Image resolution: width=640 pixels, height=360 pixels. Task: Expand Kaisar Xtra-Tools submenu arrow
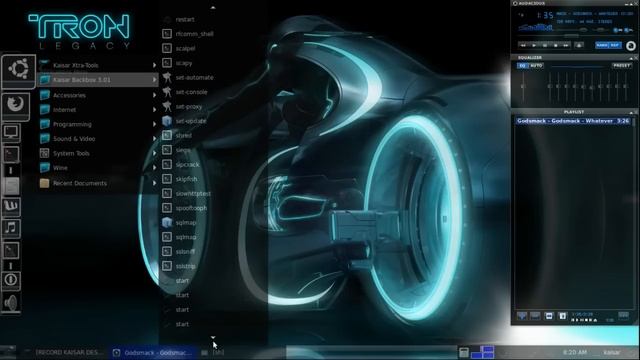pyautogui.click(x=154, y=65)
